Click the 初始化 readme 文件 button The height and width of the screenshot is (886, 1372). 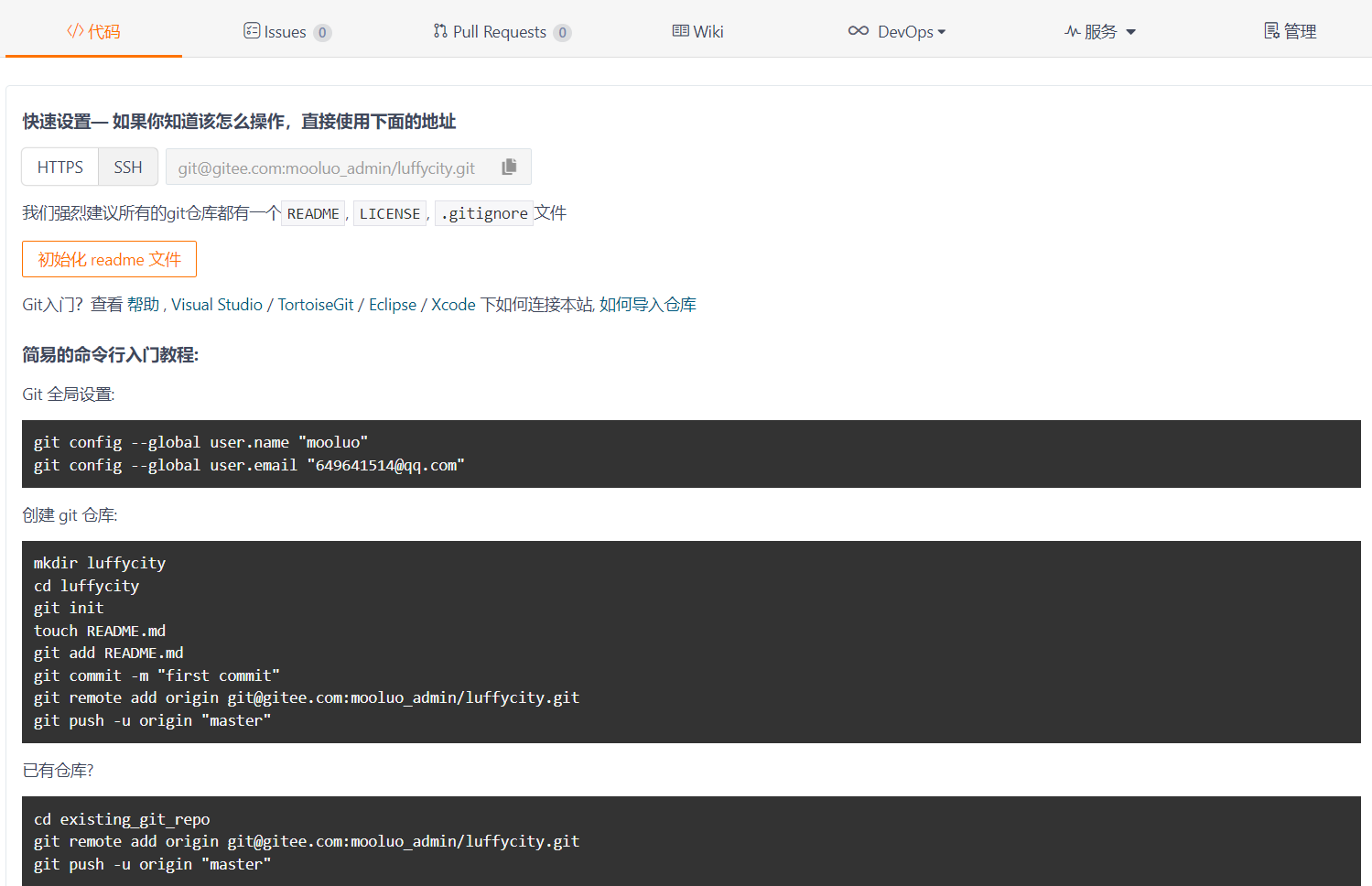point(109,259)
